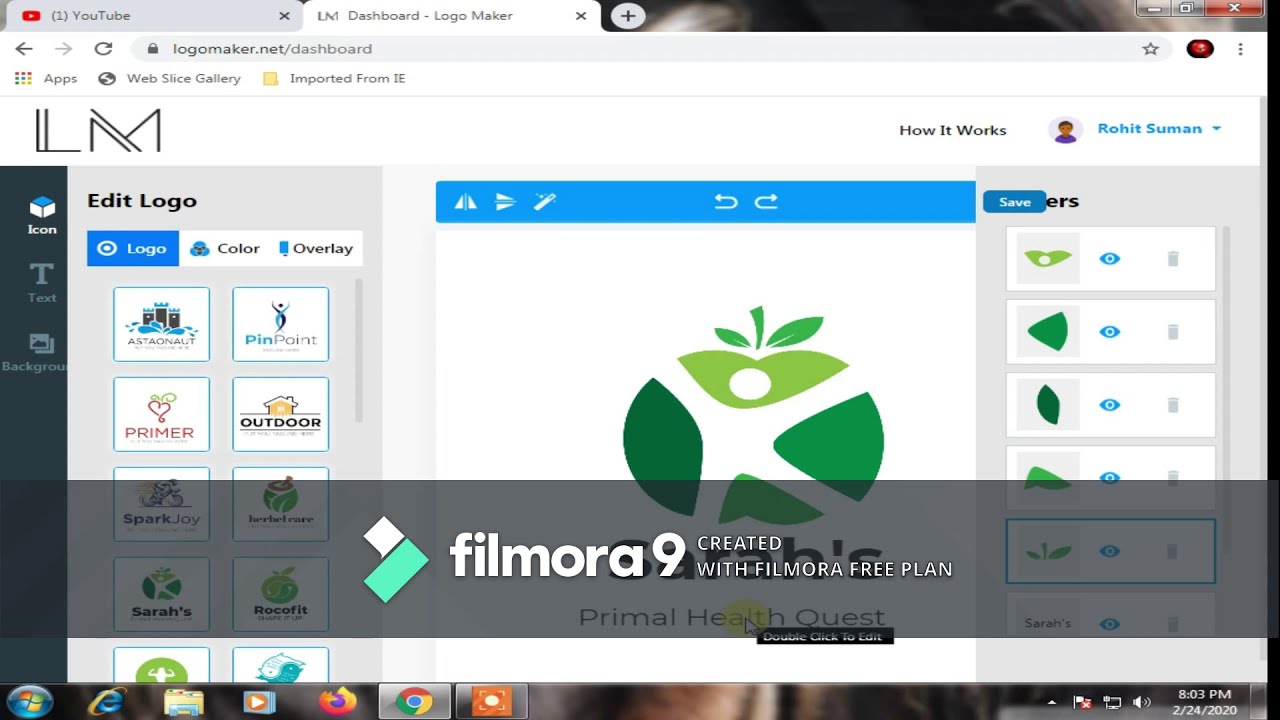Click the logo template list scrollbar
Screen dimensions: 1280x720
coord(359,350)
